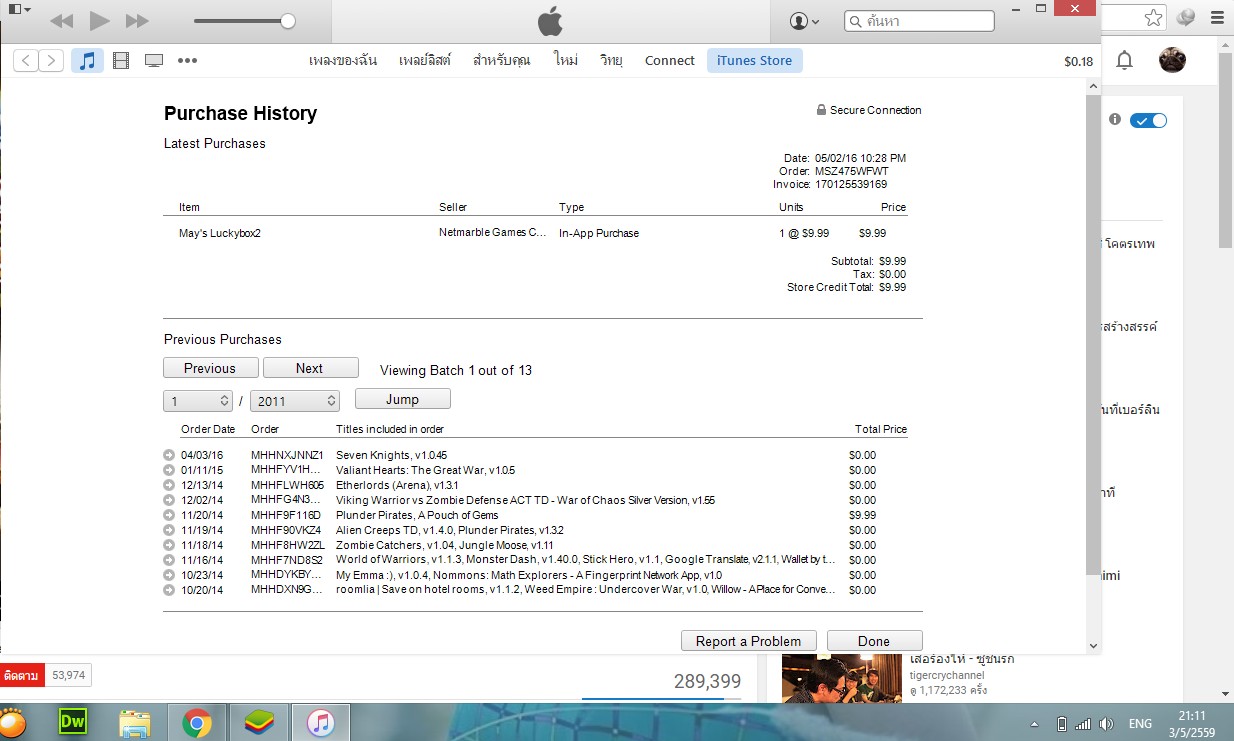This screenshot has height=741, width=1234.
Task: Click the arrow icon beside order 12/02/14
Action: tap(169, 500)
